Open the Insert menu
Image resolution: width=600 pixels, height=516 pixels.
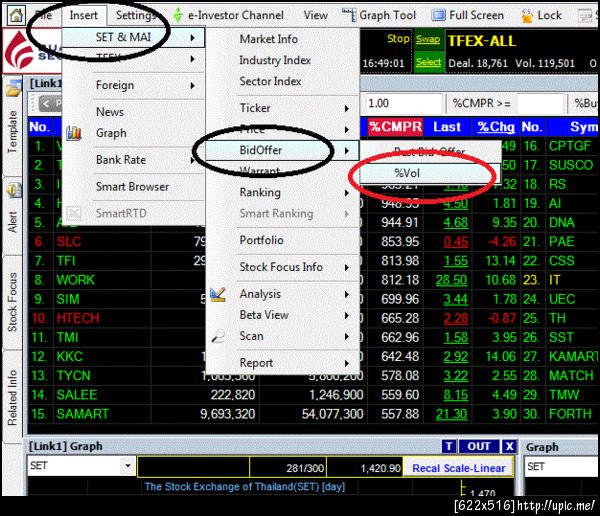click(83, 15)
